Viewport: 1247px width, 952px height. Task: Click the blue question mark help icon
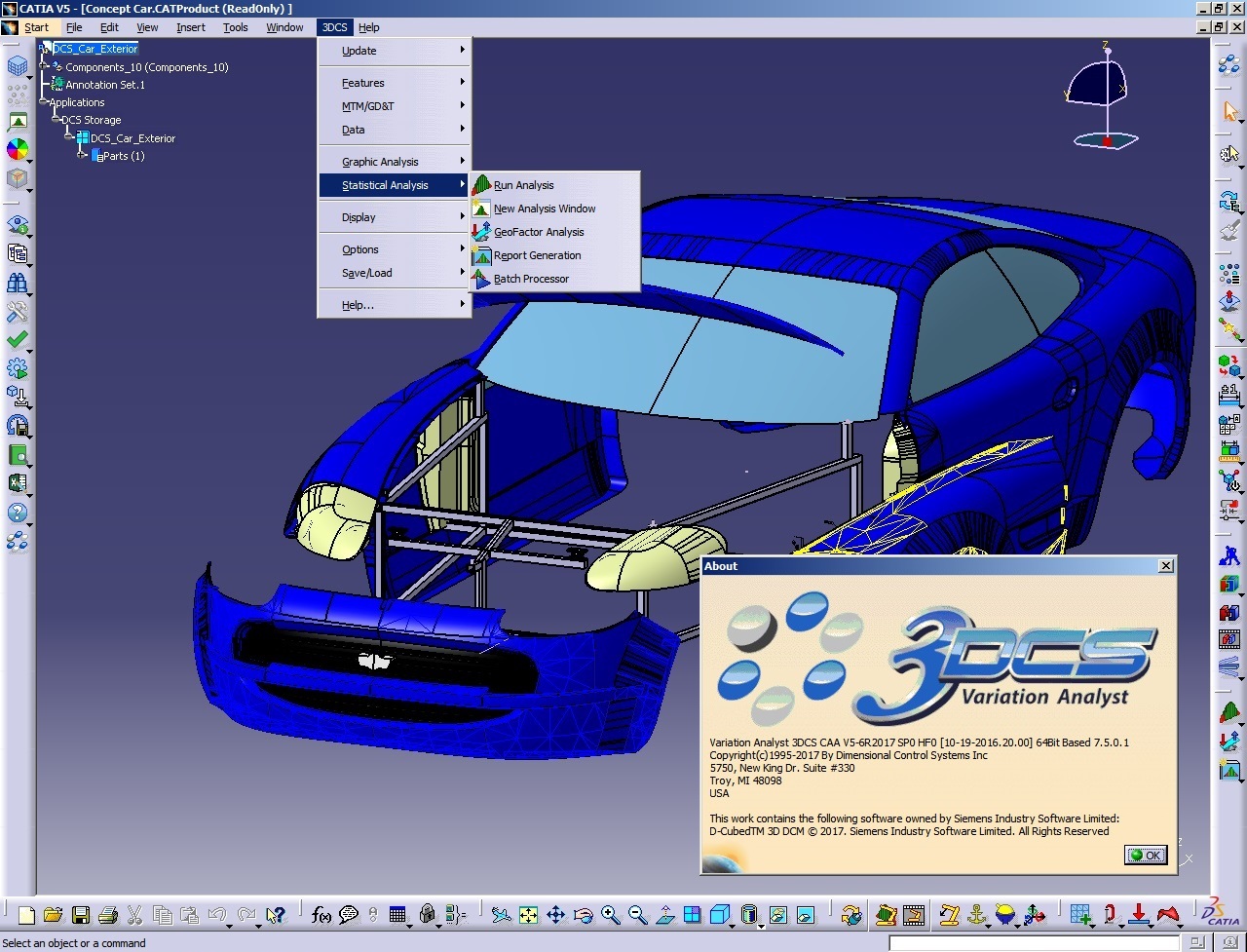(18, 513)
